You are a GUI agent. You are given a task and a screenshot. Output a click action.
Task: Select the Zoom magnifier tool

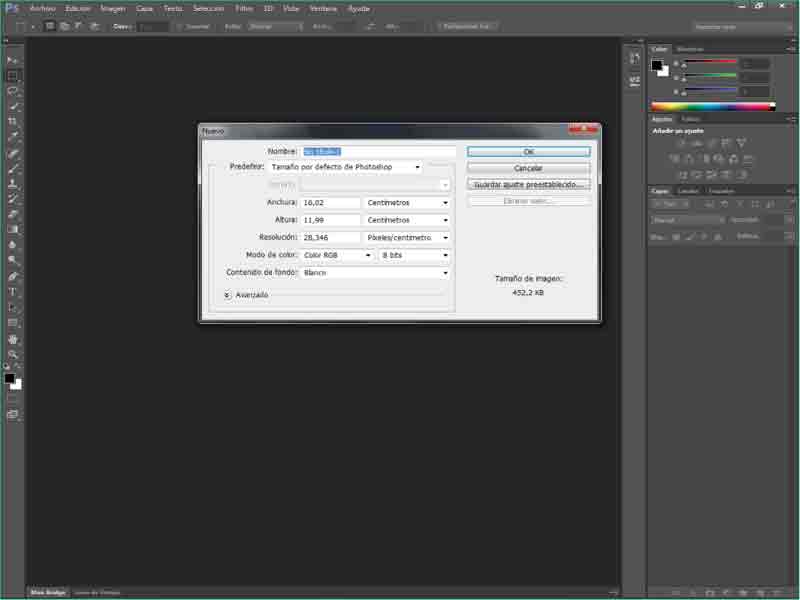click(x=13, y=354)
